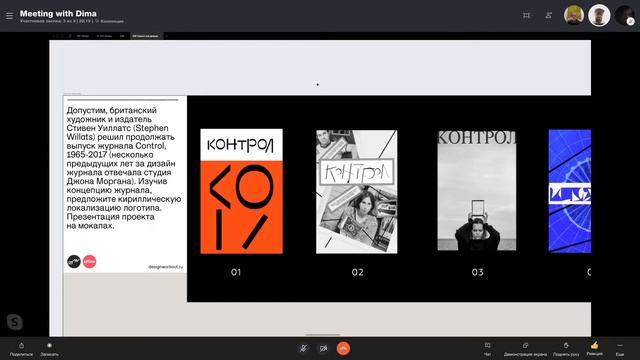Toggle the camera video button
This screenshot has width=640, height=360.
[x=323, y=349]
